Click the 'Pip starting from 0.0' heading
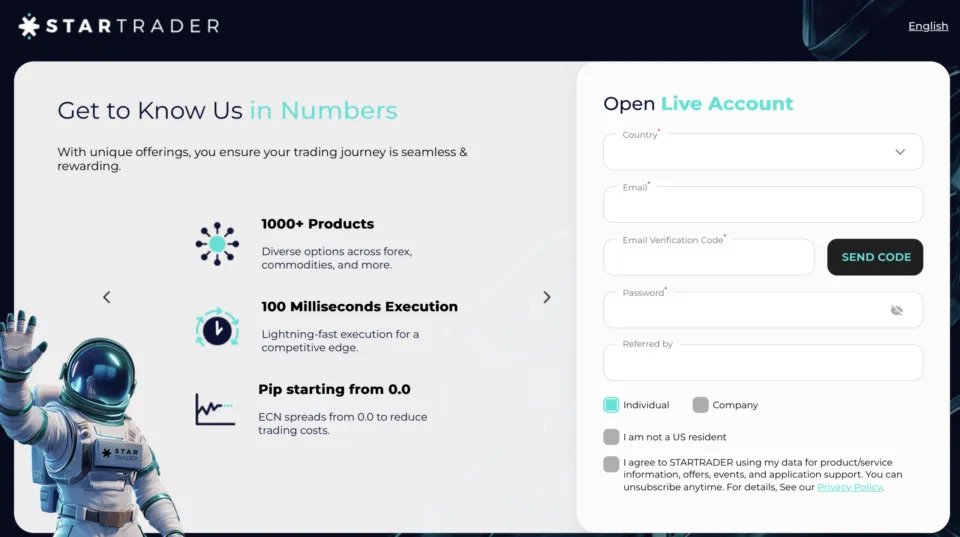Viewport: 960px width, 537px height. [x=334, y=389]
